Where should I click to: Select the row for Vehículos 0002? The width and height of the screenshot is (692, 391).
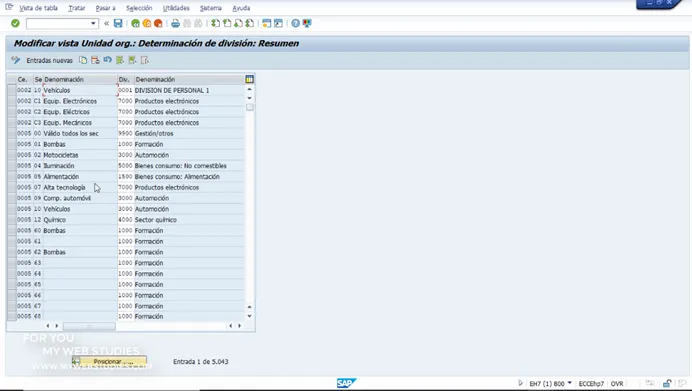(x=12, y=90)
